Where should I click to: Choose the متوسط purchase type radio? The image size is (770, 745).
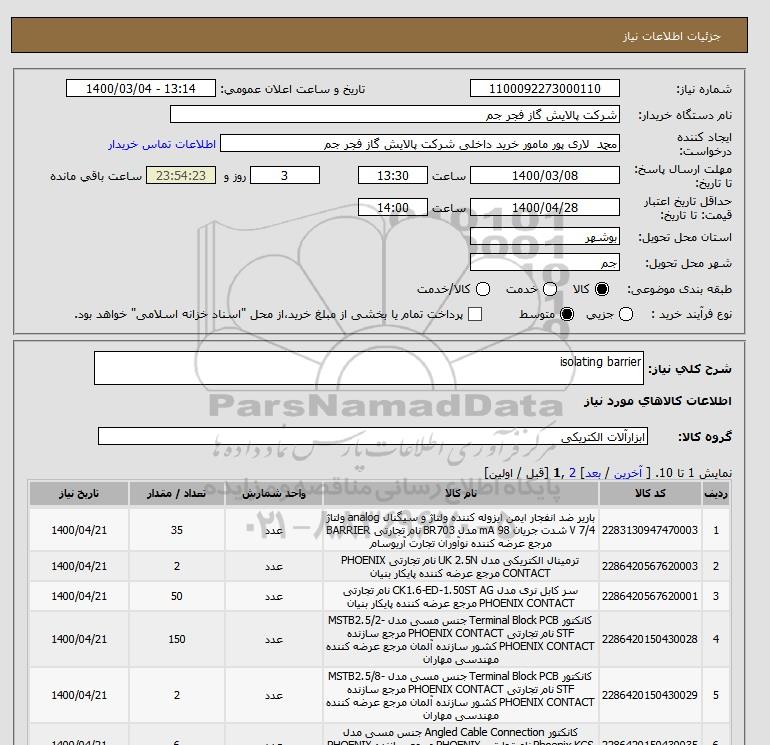[567, 314]
